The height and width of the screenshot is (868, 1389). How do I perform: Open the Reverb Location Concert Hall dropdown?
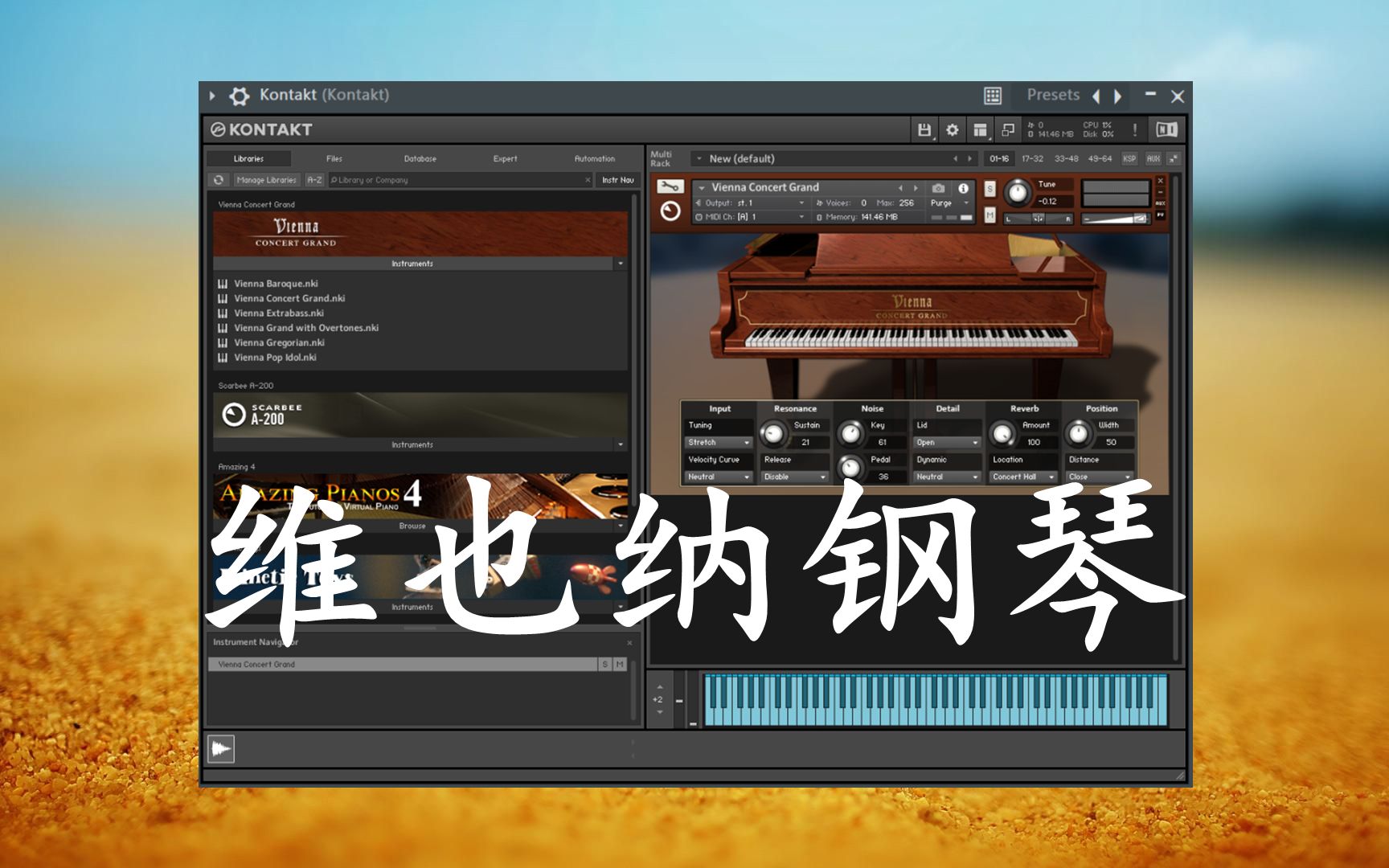coord(1023,477)
